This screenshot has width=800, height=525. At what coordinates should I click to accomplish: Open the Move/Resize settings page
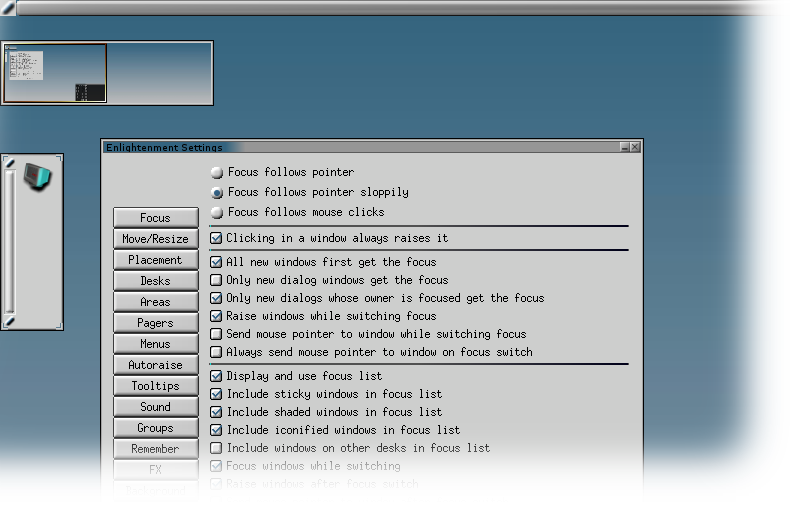[156, 239]
